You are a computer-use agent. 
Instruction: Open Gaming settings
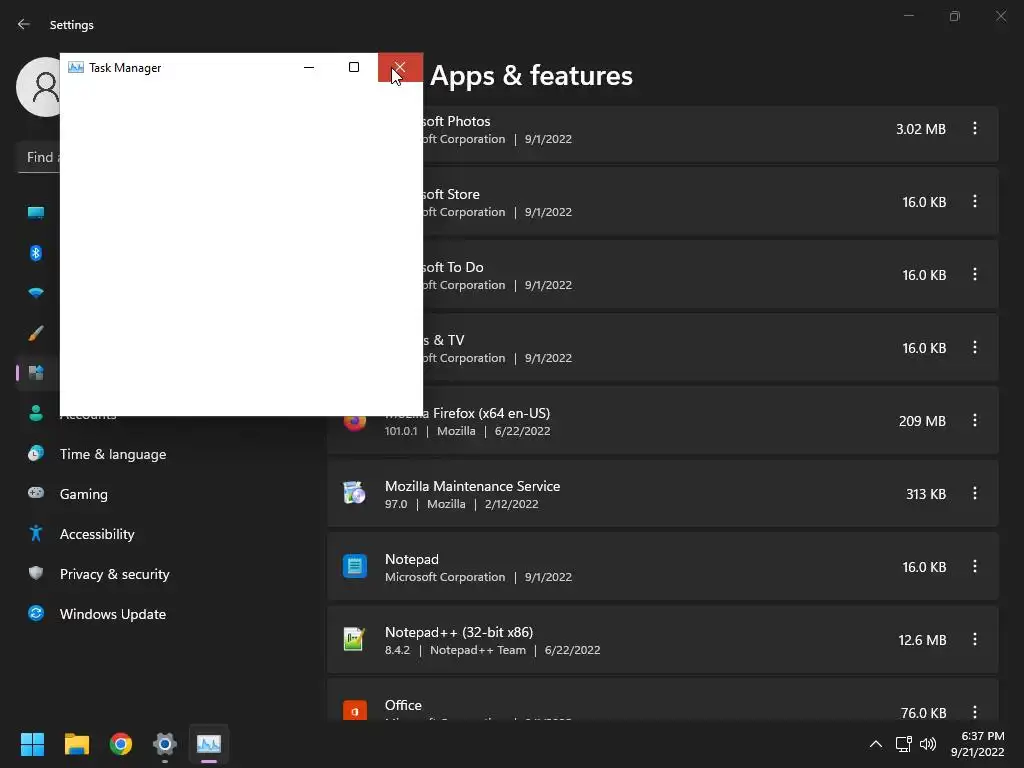tap(84, 494)
